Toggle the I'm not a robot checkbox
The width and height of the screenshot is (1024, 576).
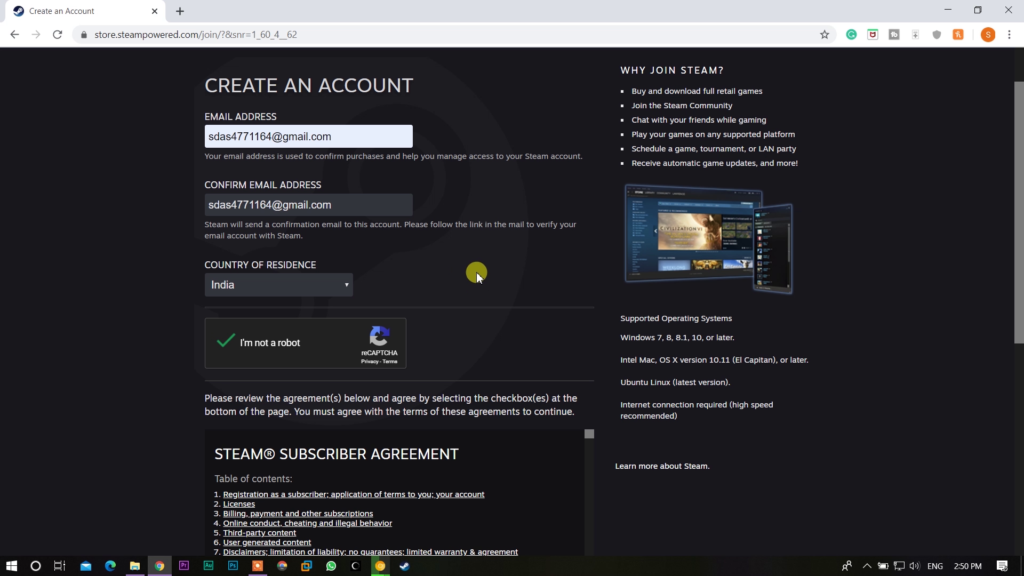[226, 342]
